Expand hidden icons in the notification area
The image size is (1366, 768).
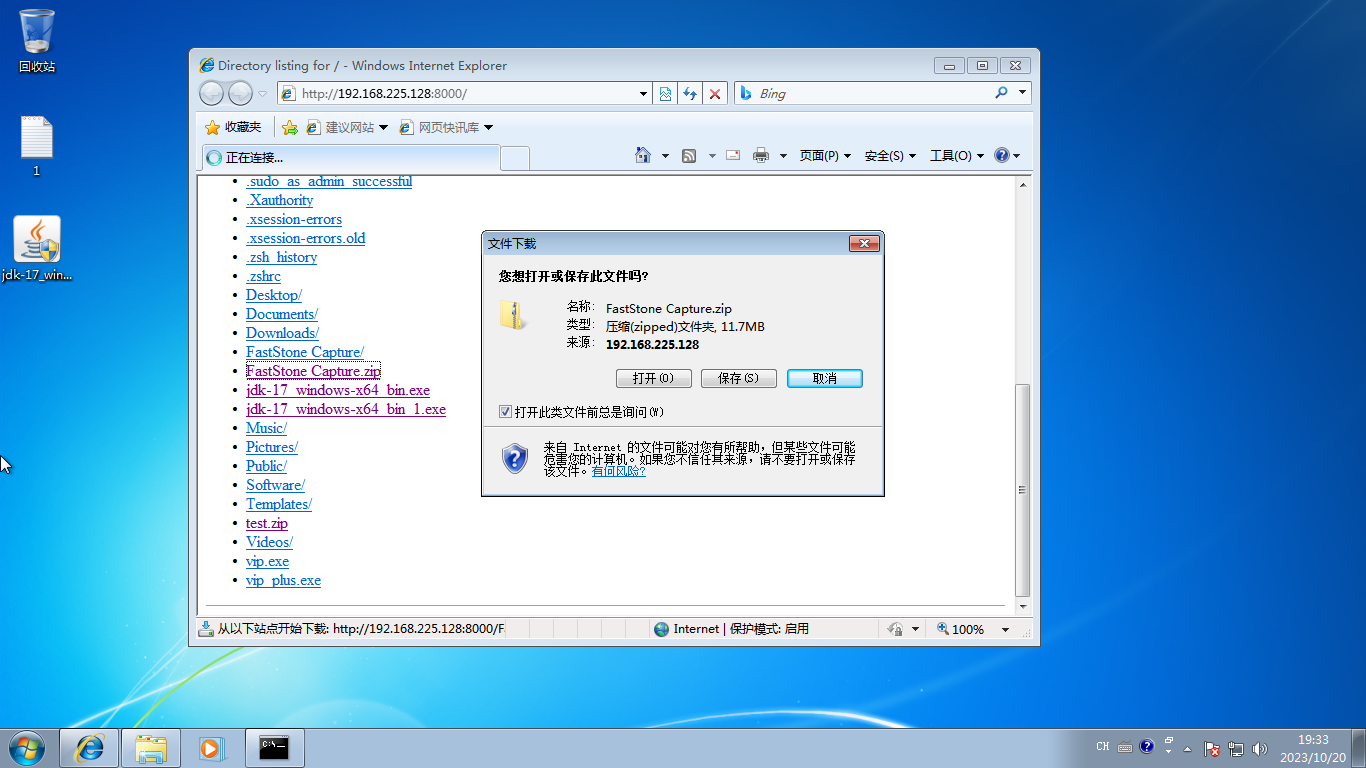(1186, 748)
